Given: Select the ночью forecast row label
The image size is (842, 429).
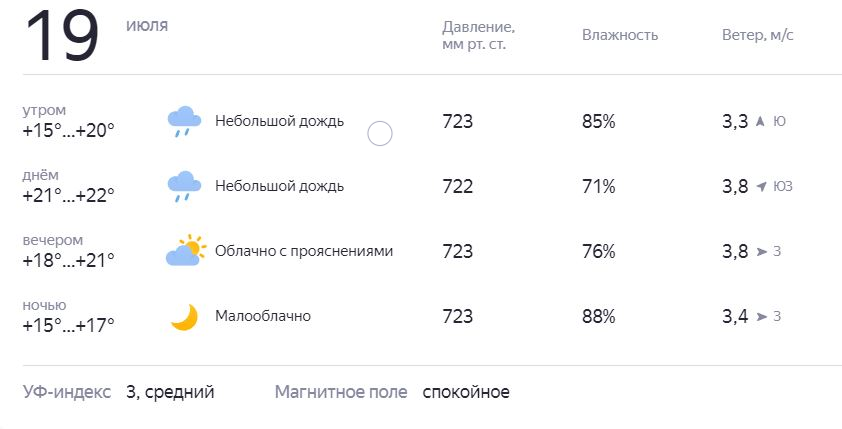Looking at the screenshot, I should click(44, 305).
